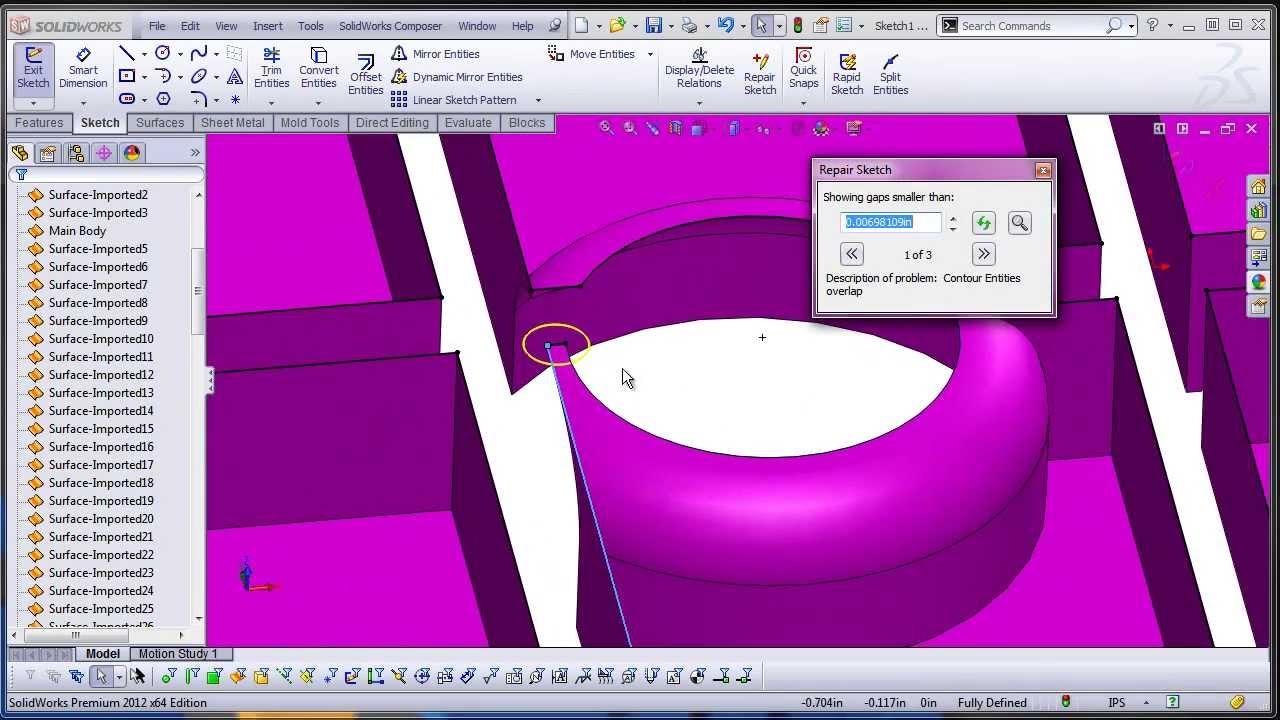The height and width of the screenshot is (720, 1280).
Task: Click the Convert Entities tool
Action: (x=319, y=68)
